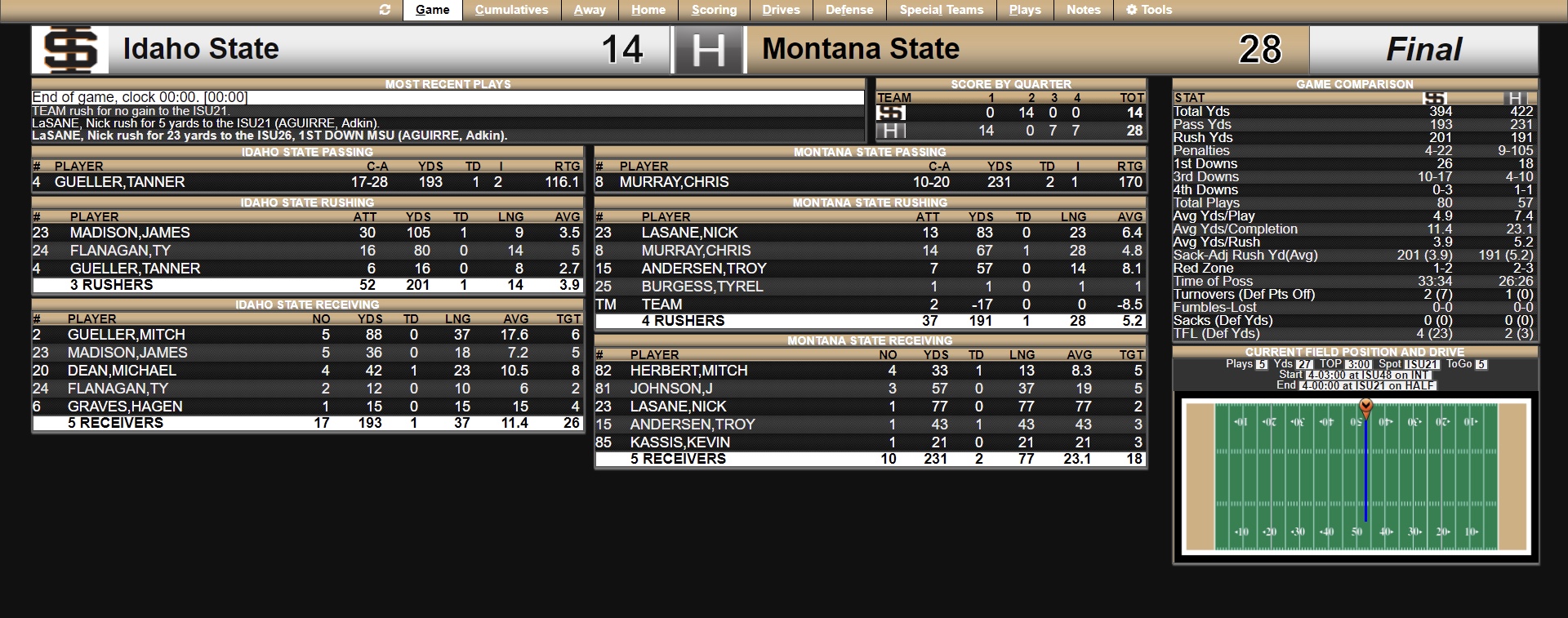Click the Montana State H logo in the scoreboard
Screen dimensions: 1568x618
(x=708, y=50)
